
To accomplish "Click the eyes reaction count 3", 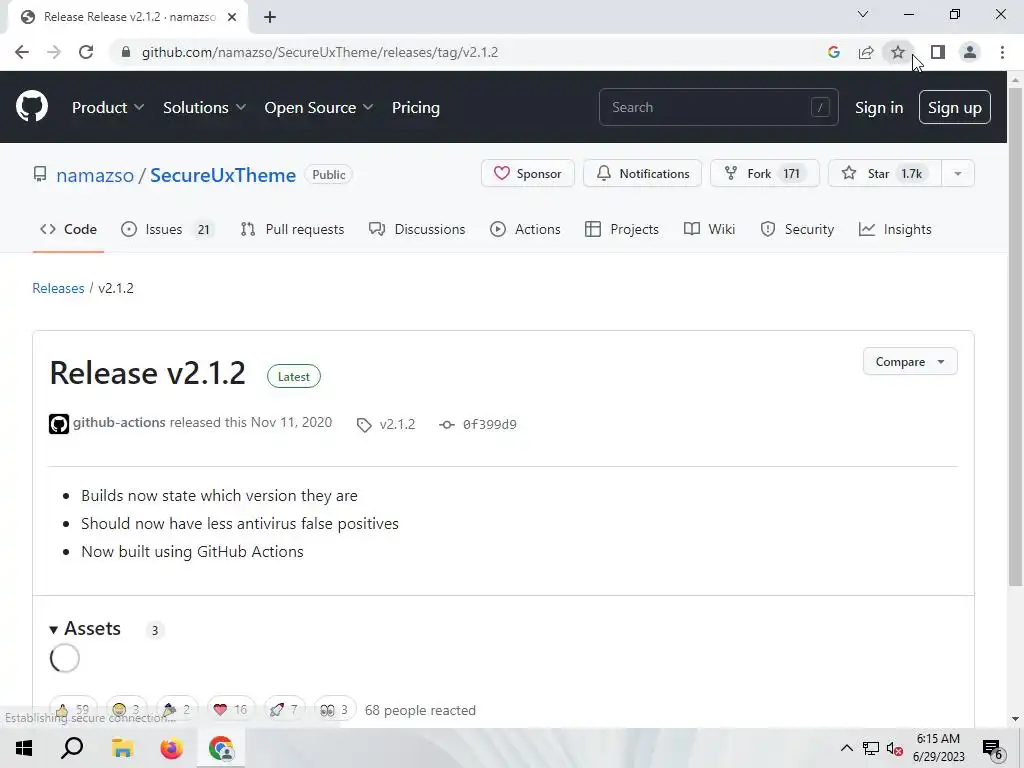I will 334,710.
